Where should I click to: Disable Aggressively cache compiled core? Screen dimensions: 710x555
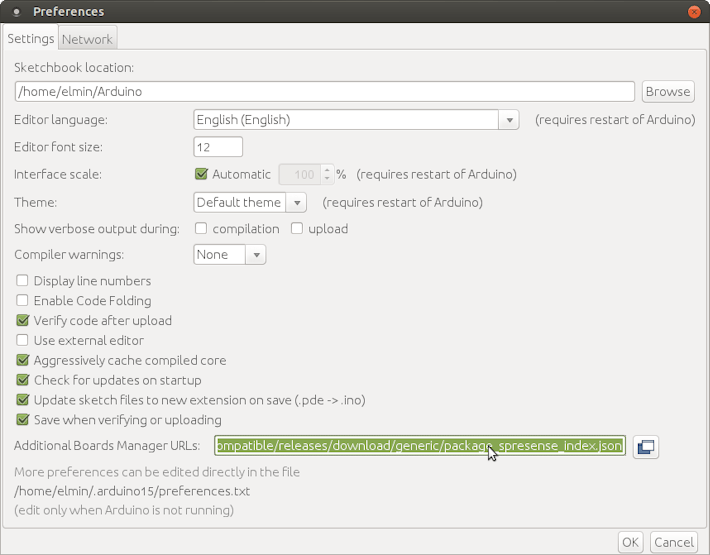22,360
